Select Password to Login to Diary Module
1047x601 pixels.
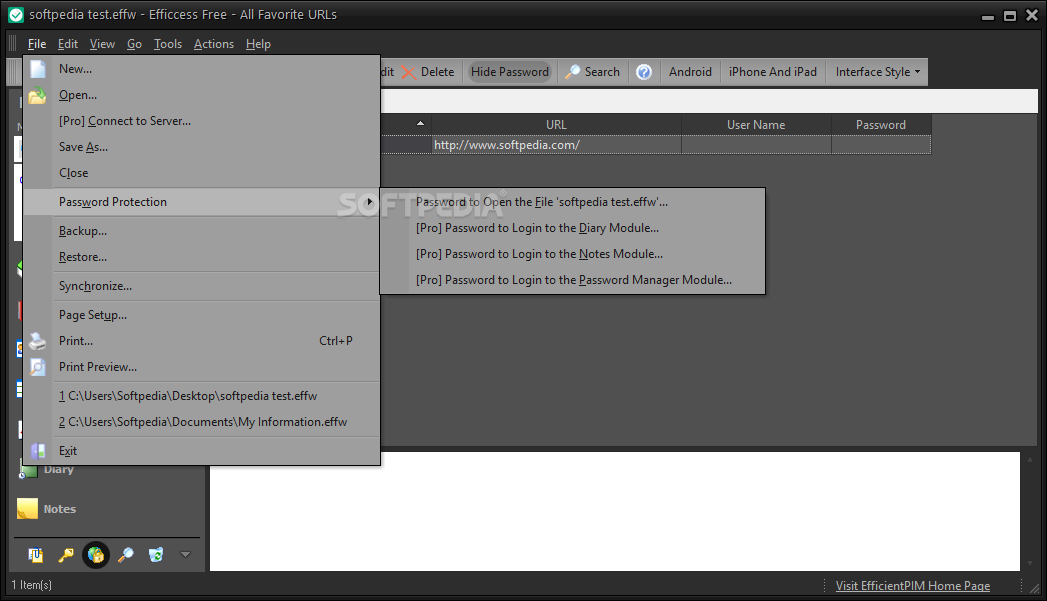coord(572,228)
